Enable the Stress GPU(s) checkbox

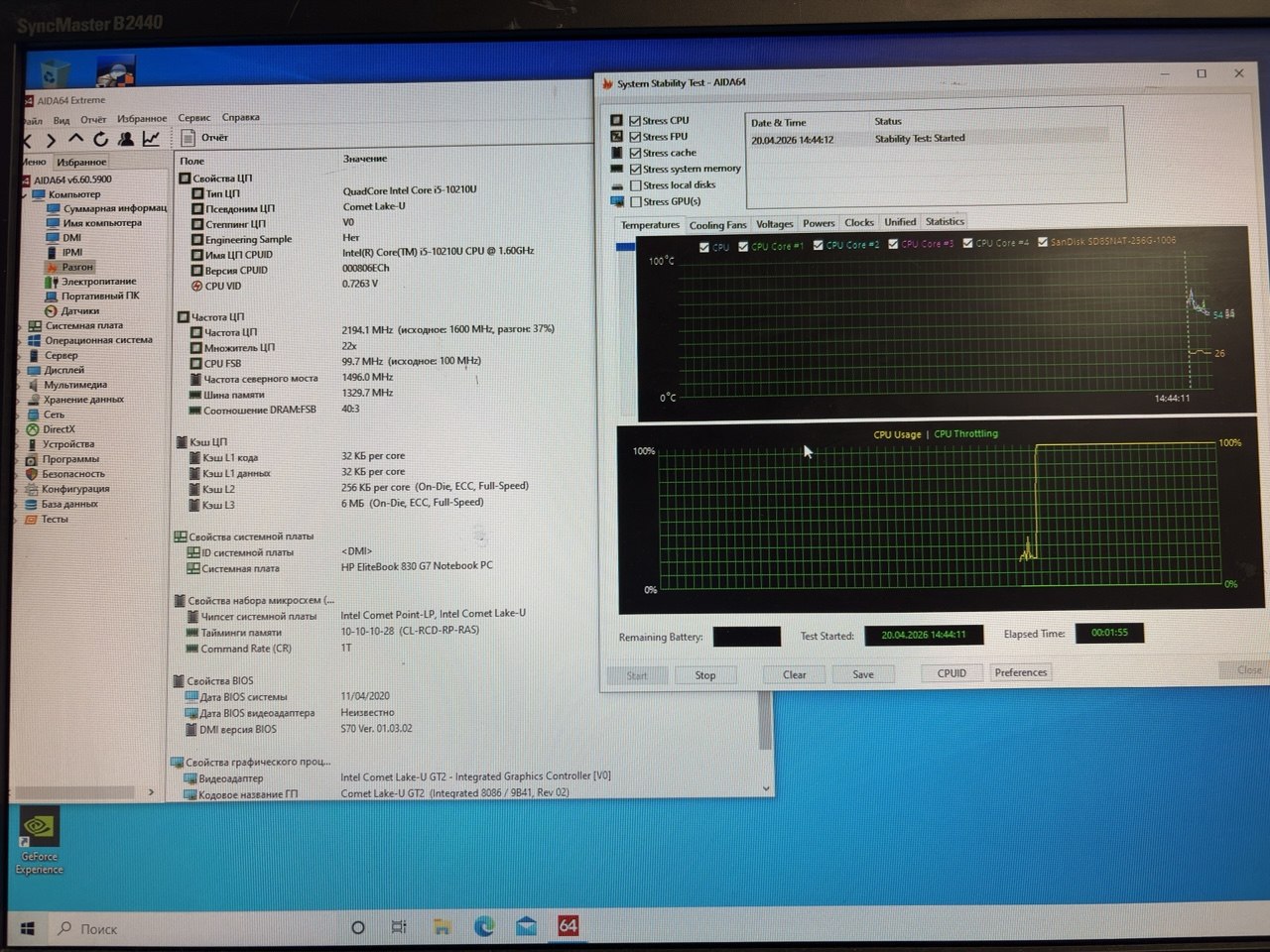636,202
